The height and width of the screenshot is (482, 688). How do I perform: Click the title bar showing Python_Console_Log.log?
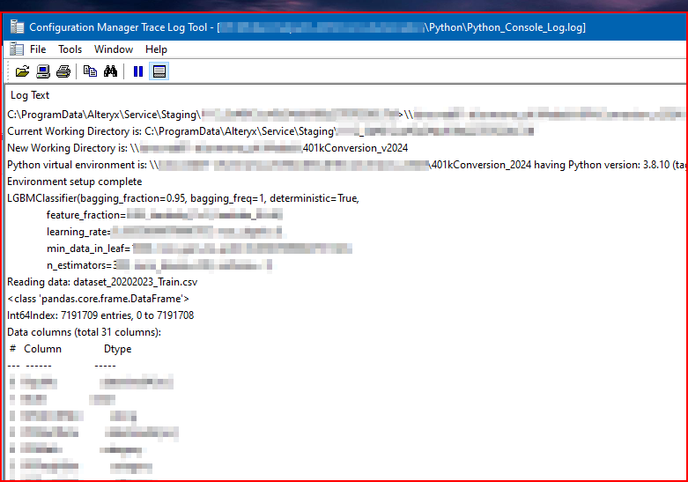click(x=345, y=27)
